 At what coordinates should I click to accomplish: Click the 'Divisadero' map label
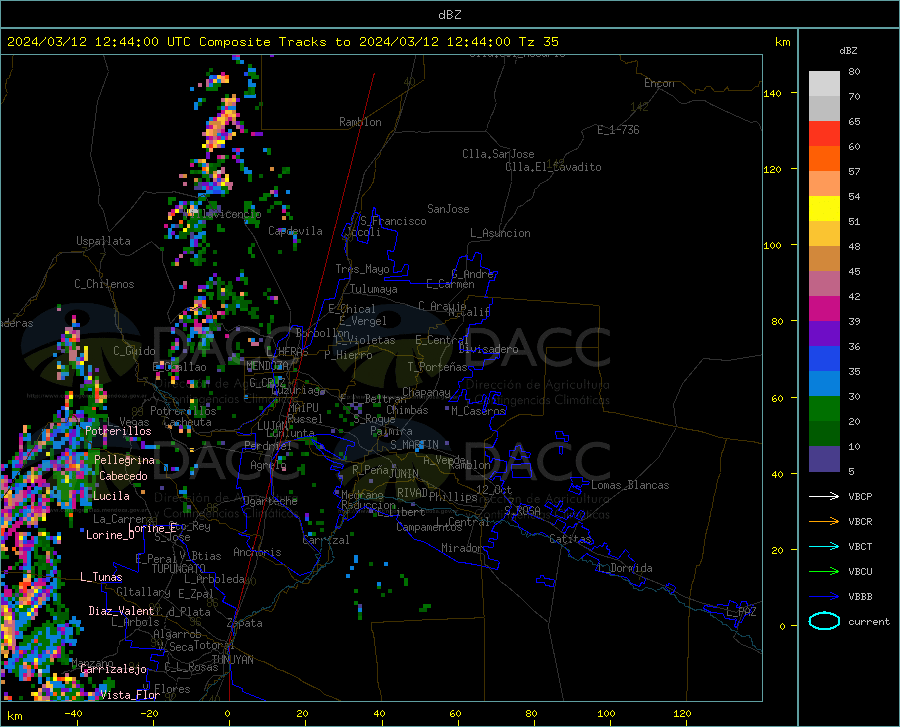488,349
